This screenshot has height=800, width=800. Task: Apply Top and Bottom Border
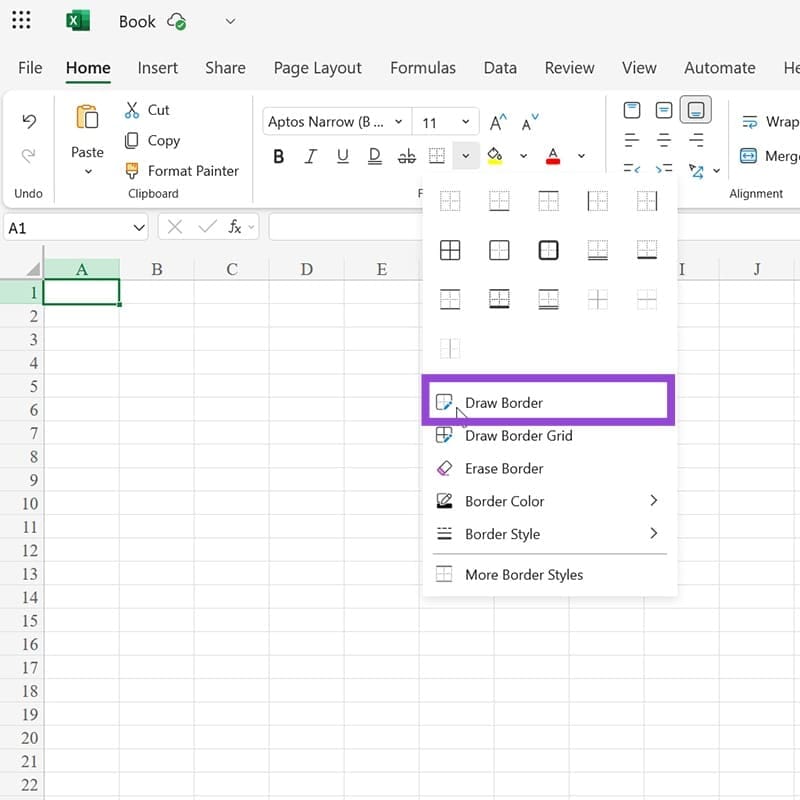click(x=450, y=299)
